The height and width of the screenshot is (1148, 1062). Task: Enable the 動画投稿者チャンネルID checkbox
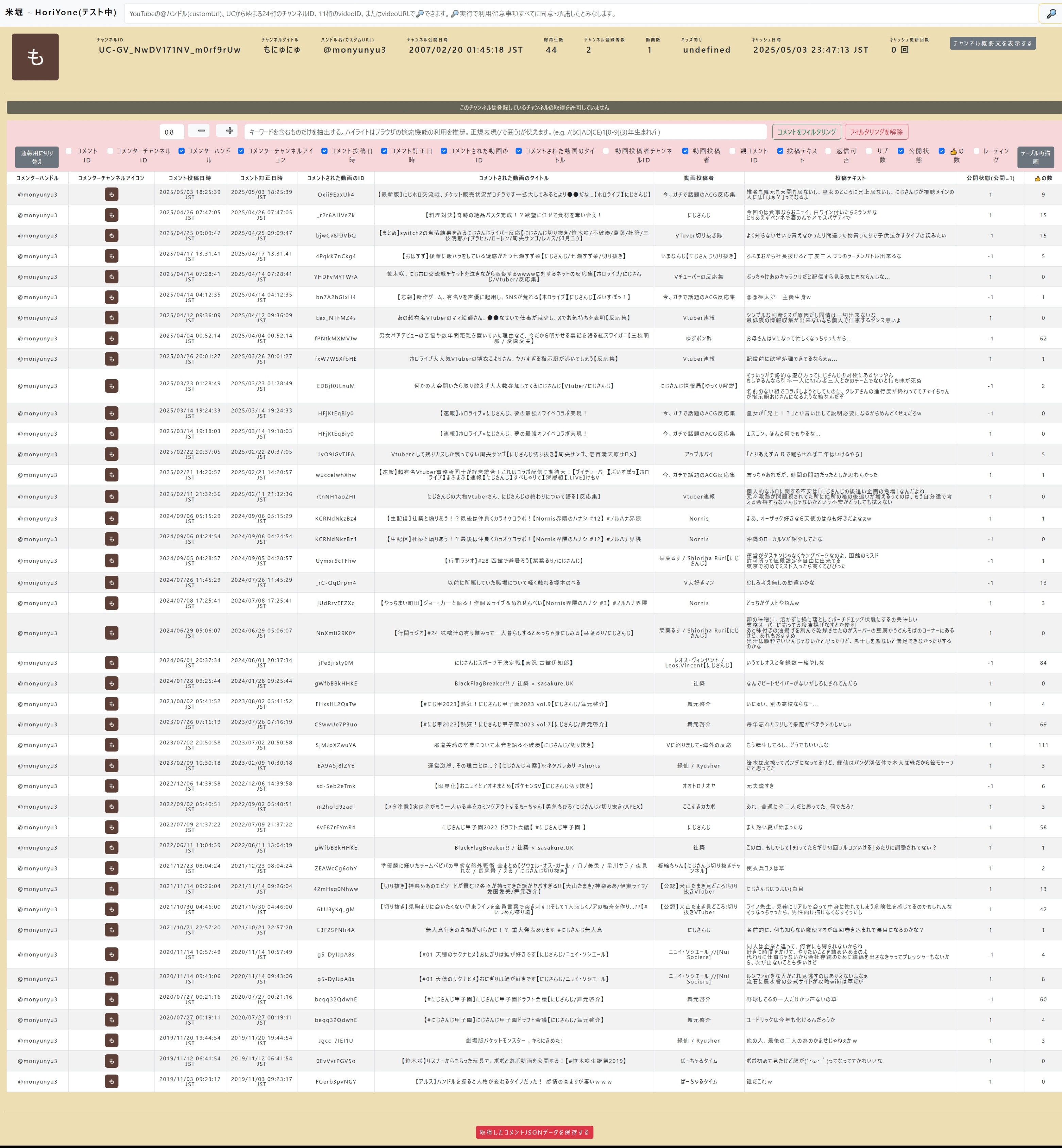[606, 151]
